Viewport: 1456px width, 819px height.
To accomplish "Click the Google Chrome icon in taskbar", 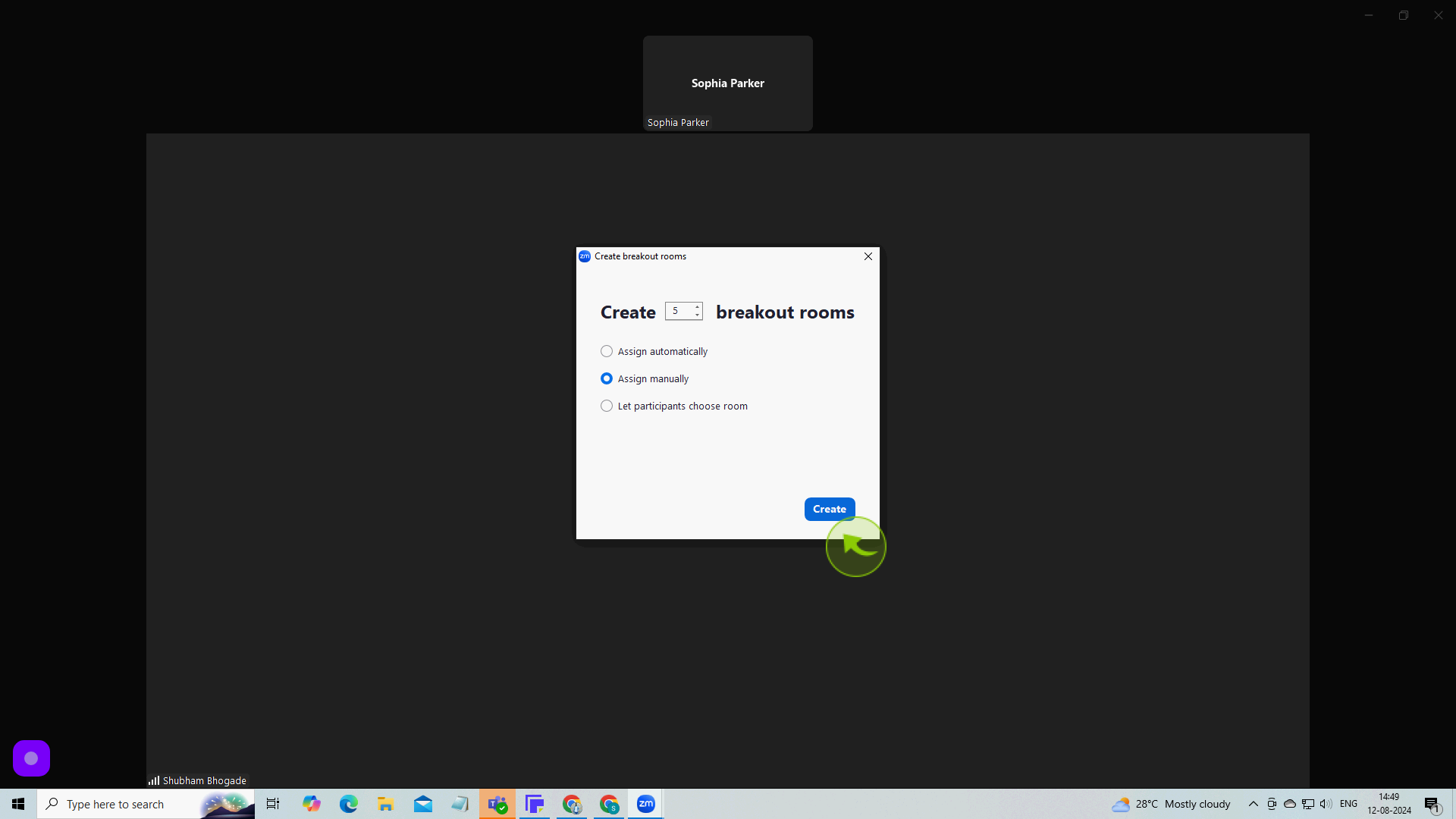I will point(572,804).
